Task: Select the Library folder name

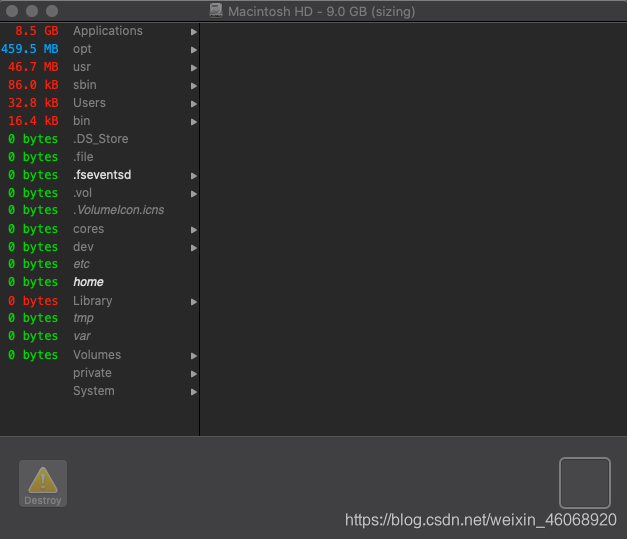Action: pyautogui.click(x=92, y=301)
